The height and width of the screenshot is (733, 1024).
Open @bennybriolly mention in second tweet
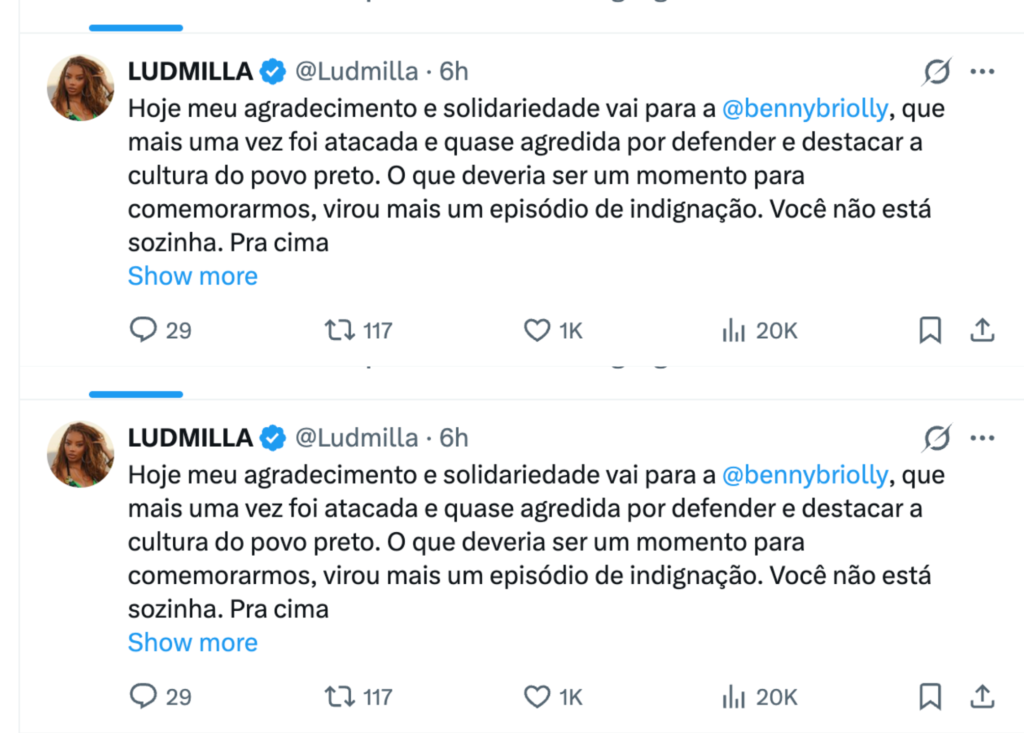(x=804, y=474)
